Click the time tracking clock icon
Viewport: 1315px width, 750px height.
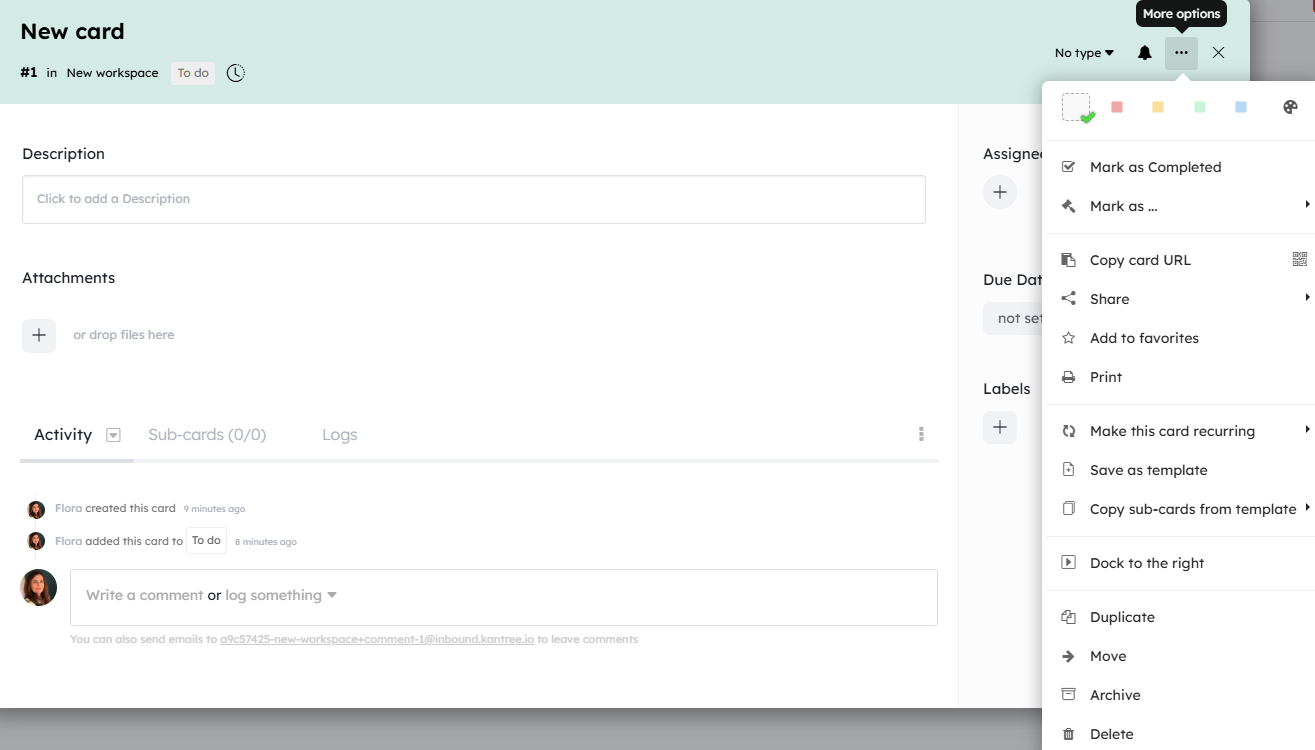click(235, 73)
